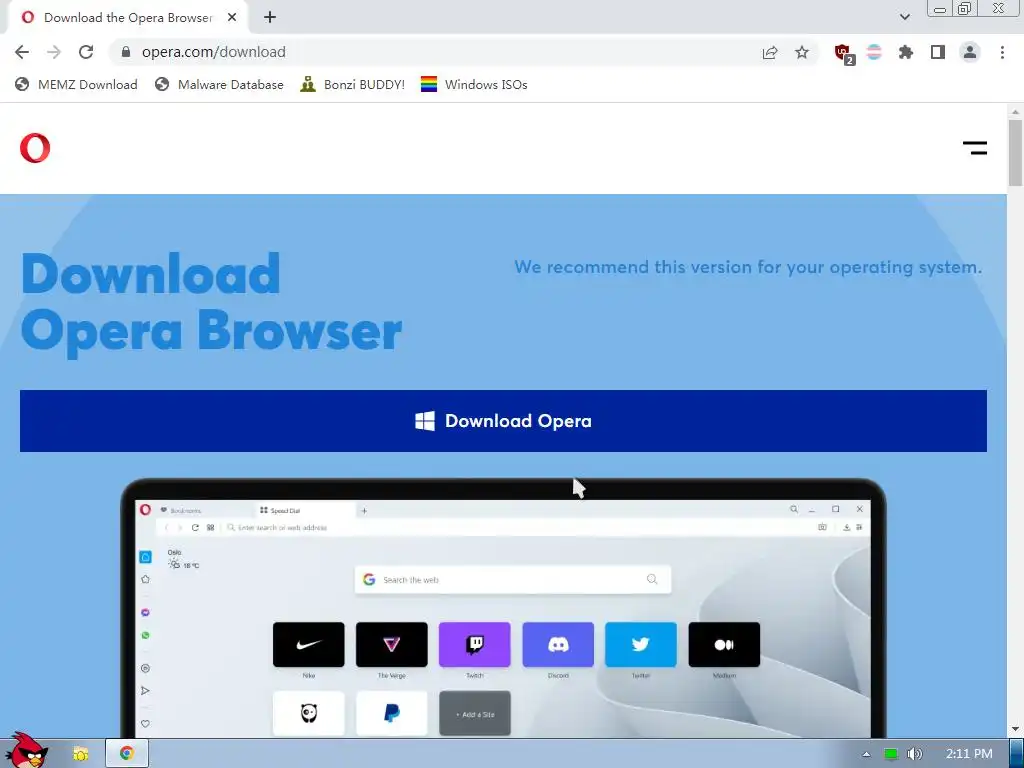The width and height of the screenshot is (1024, 768).
Task: Click the Twitter speed dial tile
Action: tap(641, 645)
